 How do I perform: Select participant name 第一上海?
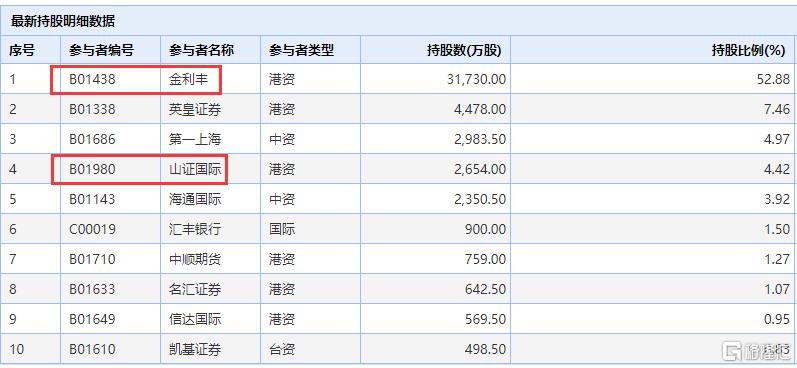[195, 139]
